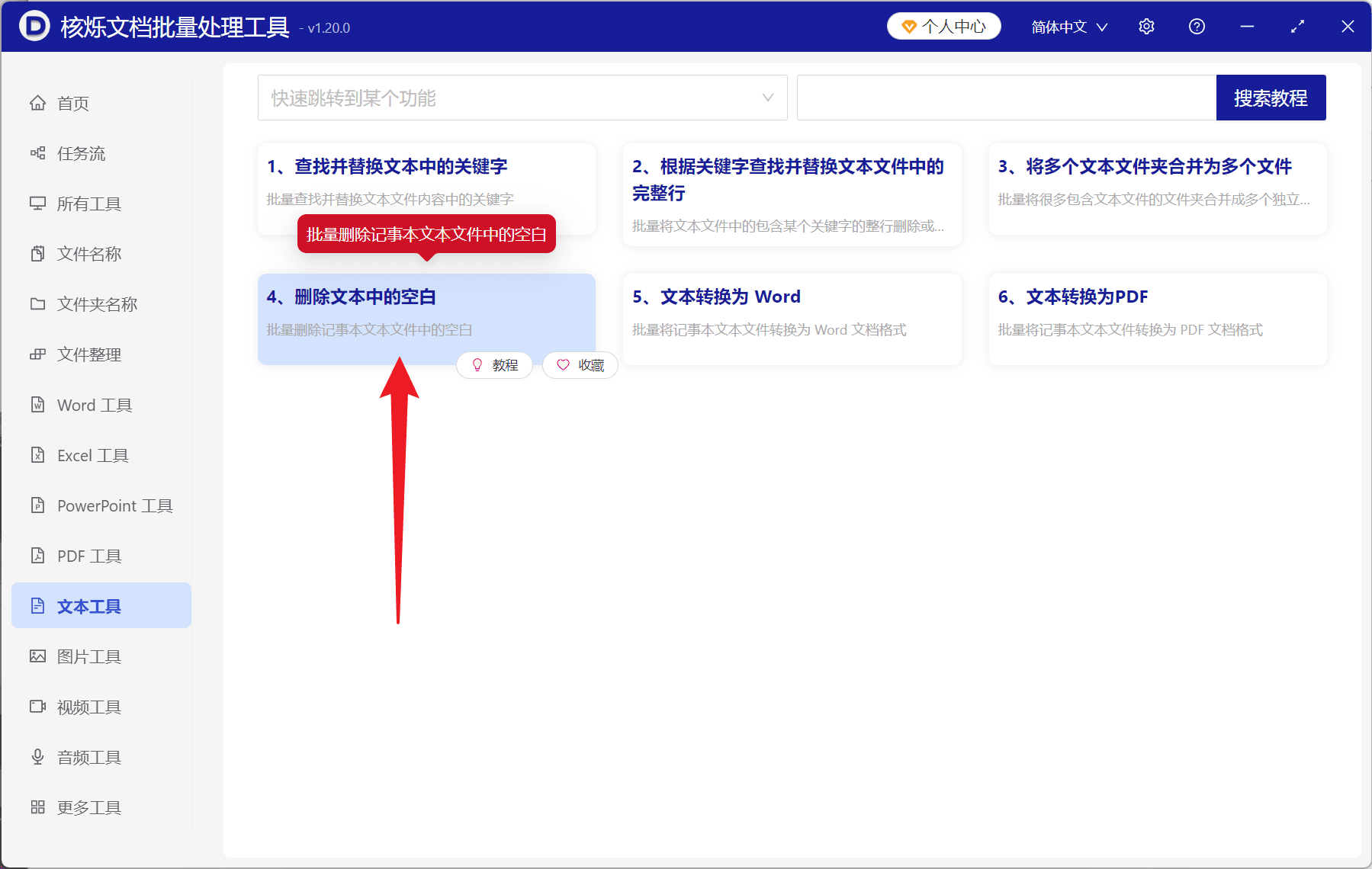This screenshot has height=869, width=1372.
Task: Open the 视频工具 category
Action: click(x=88, y=707)
